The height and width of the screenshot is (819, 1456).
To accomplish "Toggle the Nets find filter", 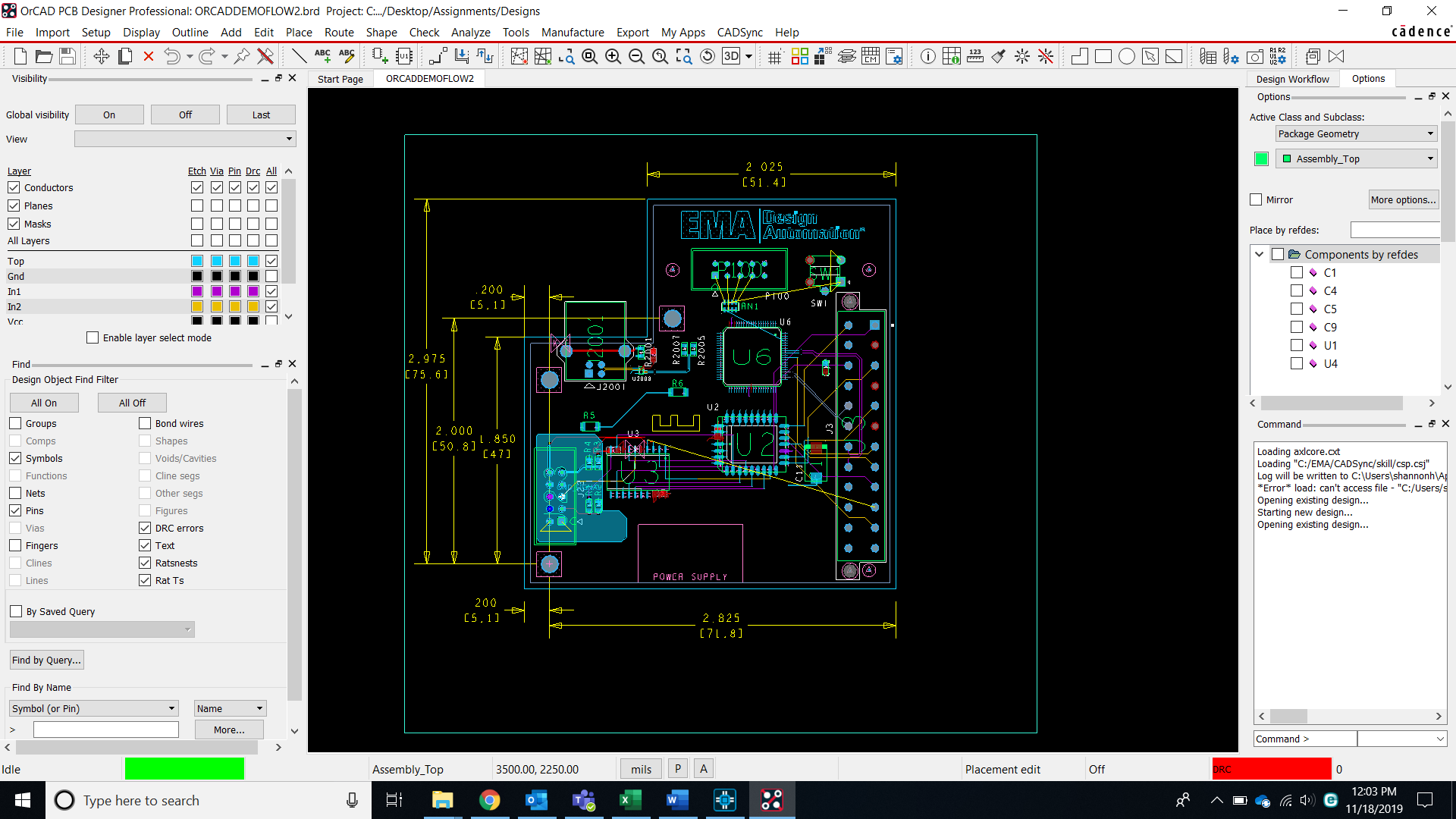I will coord(15,493).
